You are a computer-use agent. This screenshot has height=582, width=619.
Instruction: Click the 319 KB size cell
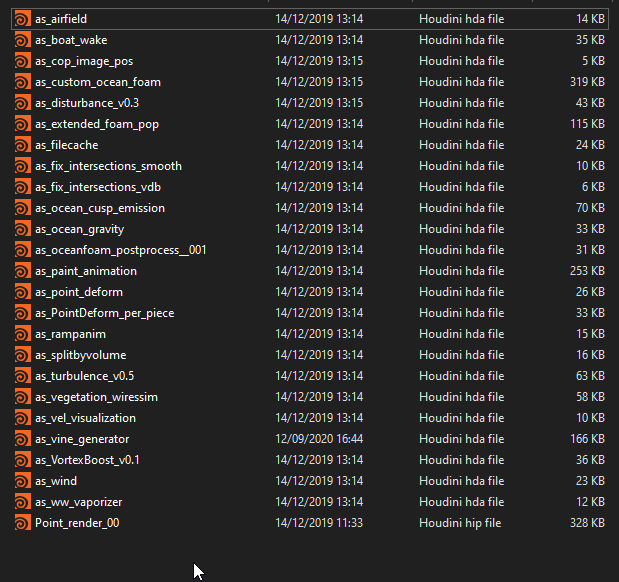(x=587, y=82)
